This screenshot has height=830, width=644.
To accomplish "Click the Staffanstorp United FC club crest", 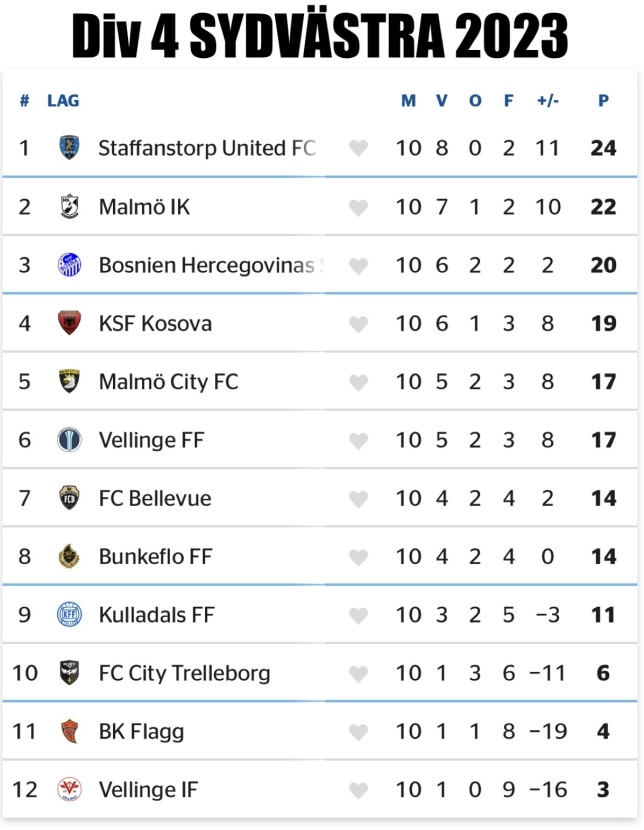I will pos(69,148).
